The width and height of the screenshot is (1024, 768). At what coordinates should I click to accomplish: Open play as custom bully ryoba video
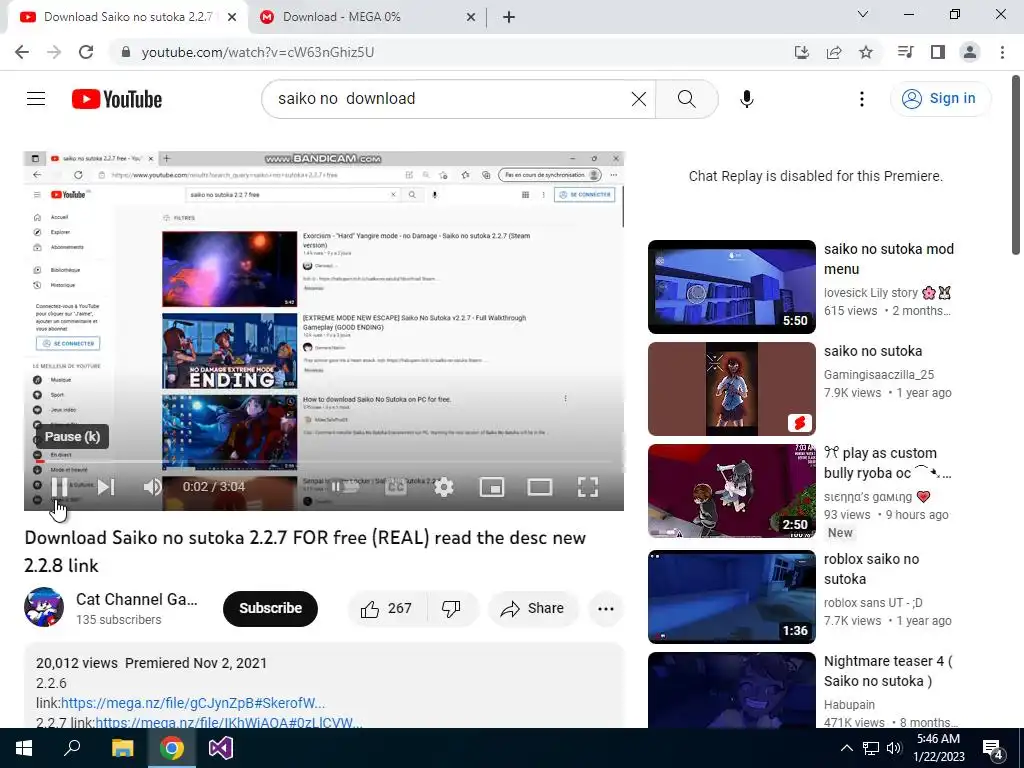pos(731,491)
